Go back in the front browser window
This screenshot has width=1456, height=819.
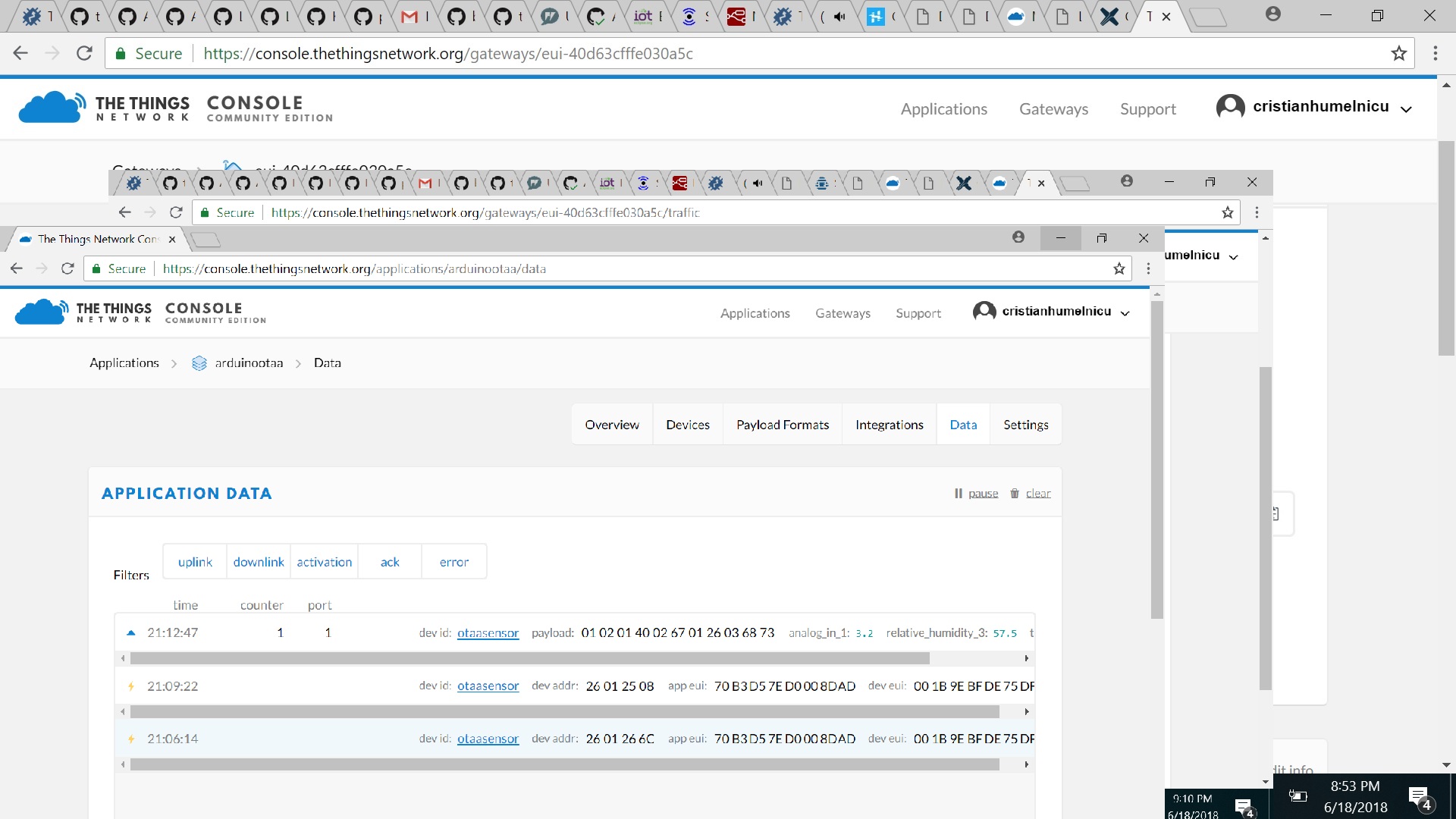click(x=17, y=268)
